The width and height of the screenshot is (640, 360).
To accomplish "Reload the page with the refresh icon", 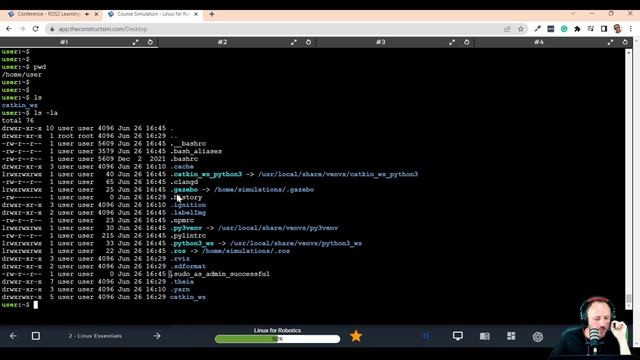I will click(x=36, y=29).
